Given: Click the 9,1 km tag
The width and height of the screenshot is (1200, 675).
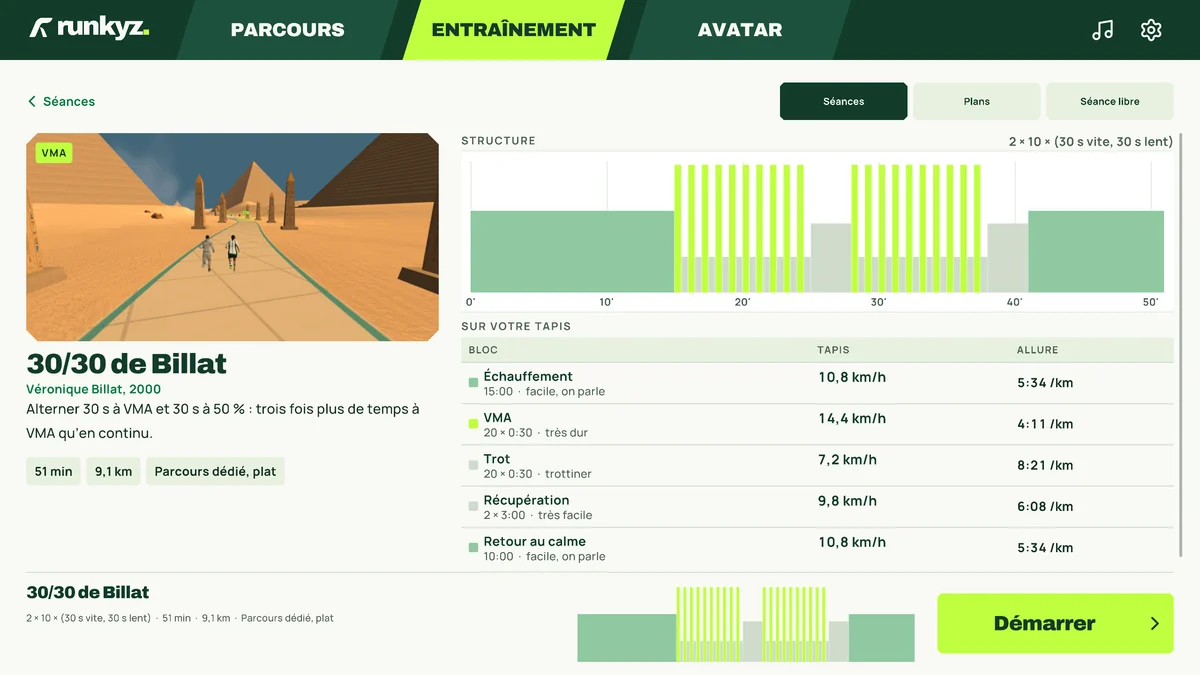Looking at the screenshot, I should tap(114, 471).
